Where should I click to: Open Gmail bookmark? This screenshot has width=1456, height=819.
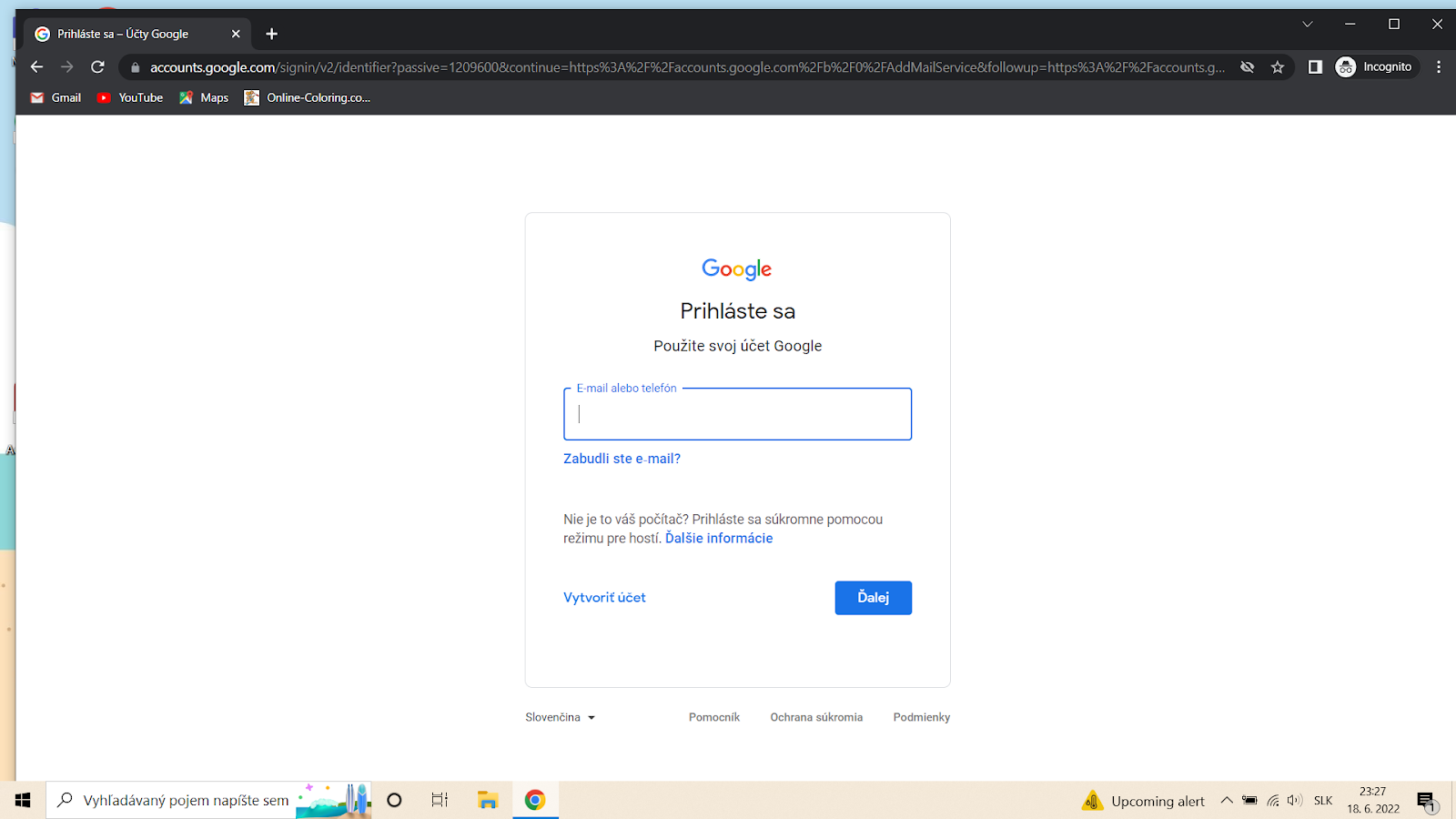click(x=56, y=97)
